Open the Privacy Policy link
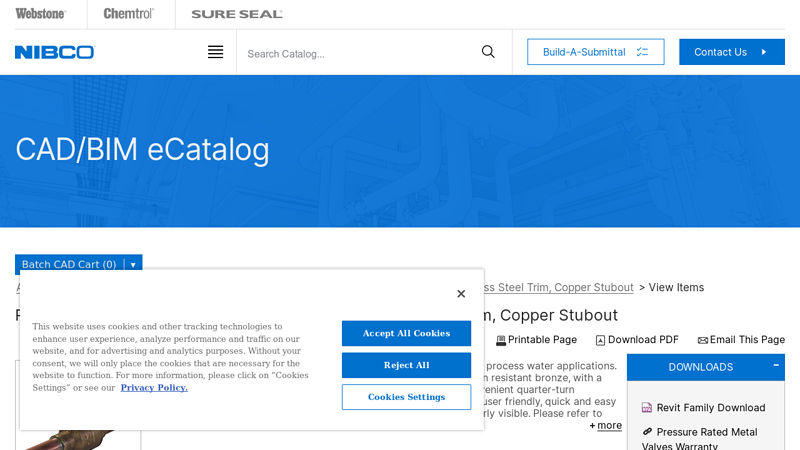 (x=154, y=388)
